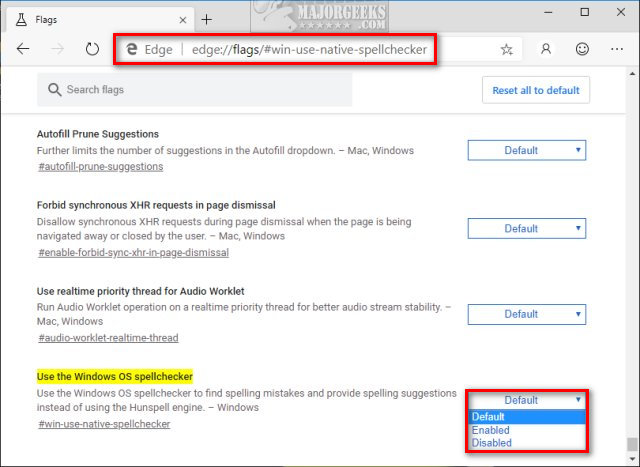Collapse the Windows OS spellchecker dropdown

pyautogui.click(x=527, y=400)
